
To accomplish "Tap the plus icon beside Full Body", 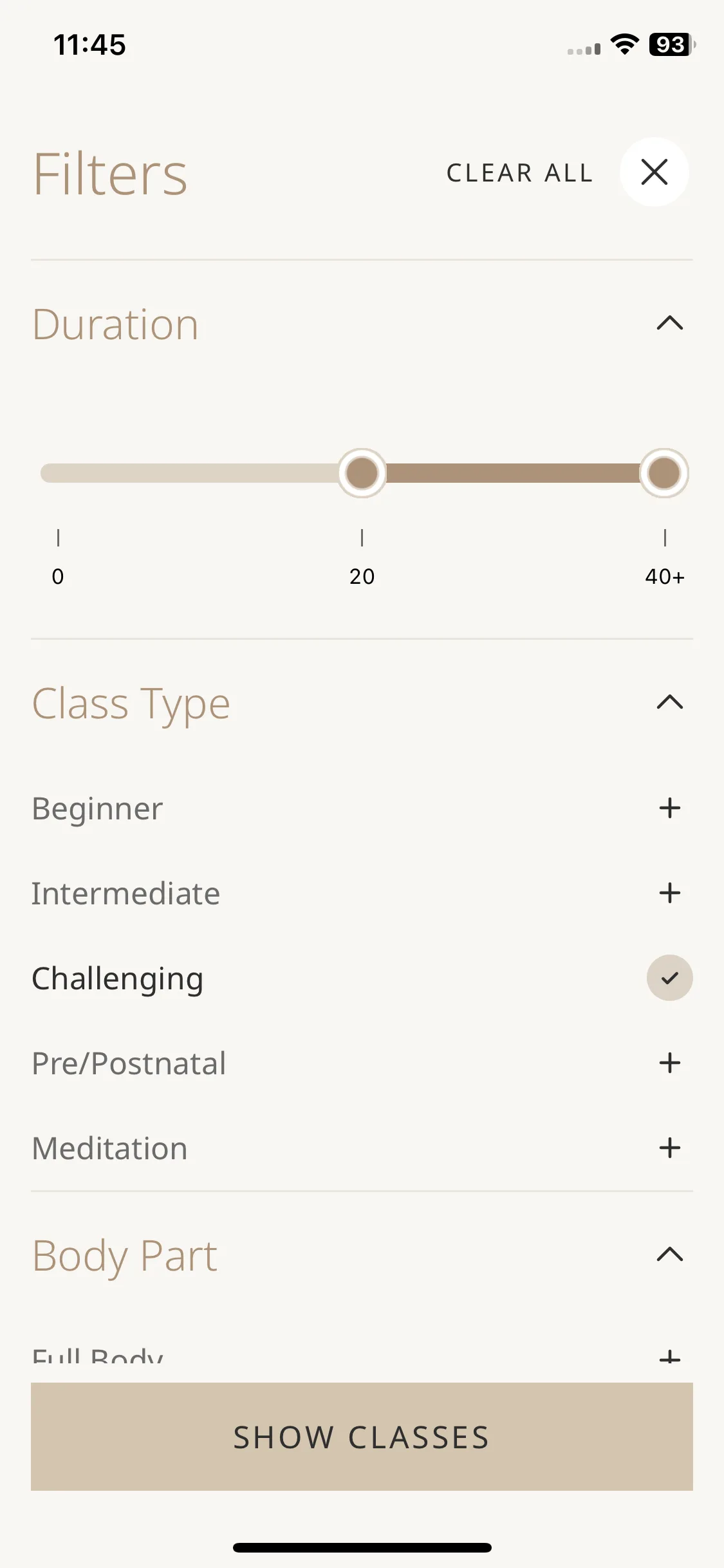I will (x=670, y=1357).
